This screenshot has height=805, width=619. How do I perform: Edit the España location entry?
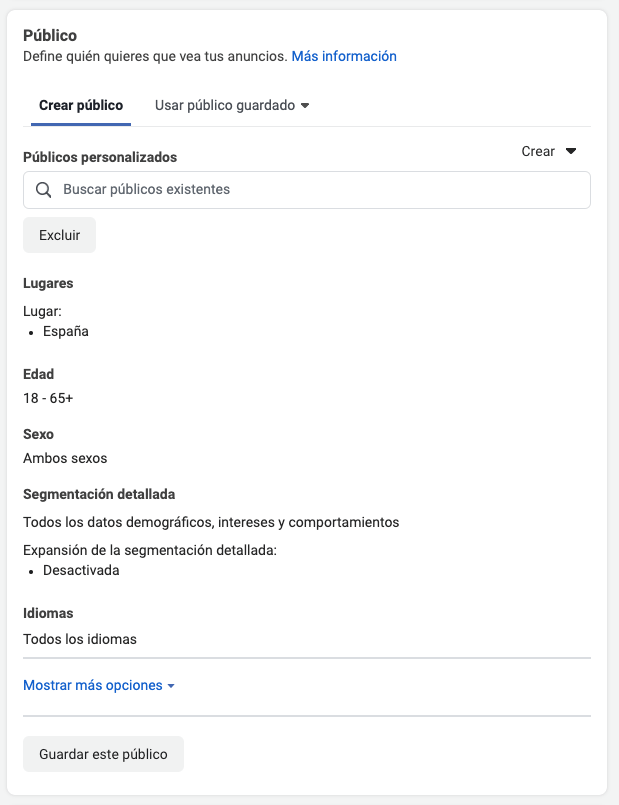coord(66,331)
